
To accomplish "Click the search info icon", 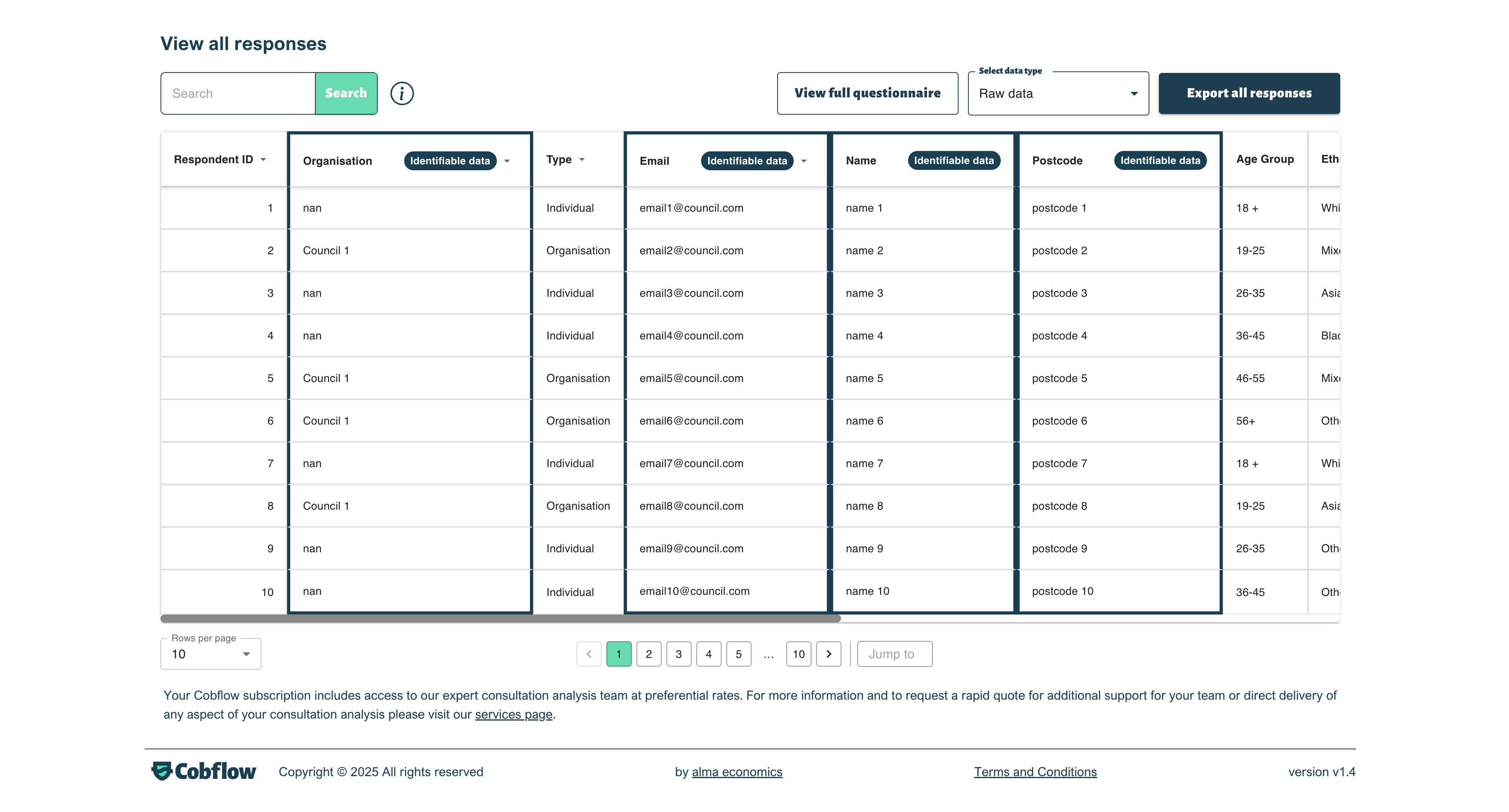I will [x=402, y=94].
